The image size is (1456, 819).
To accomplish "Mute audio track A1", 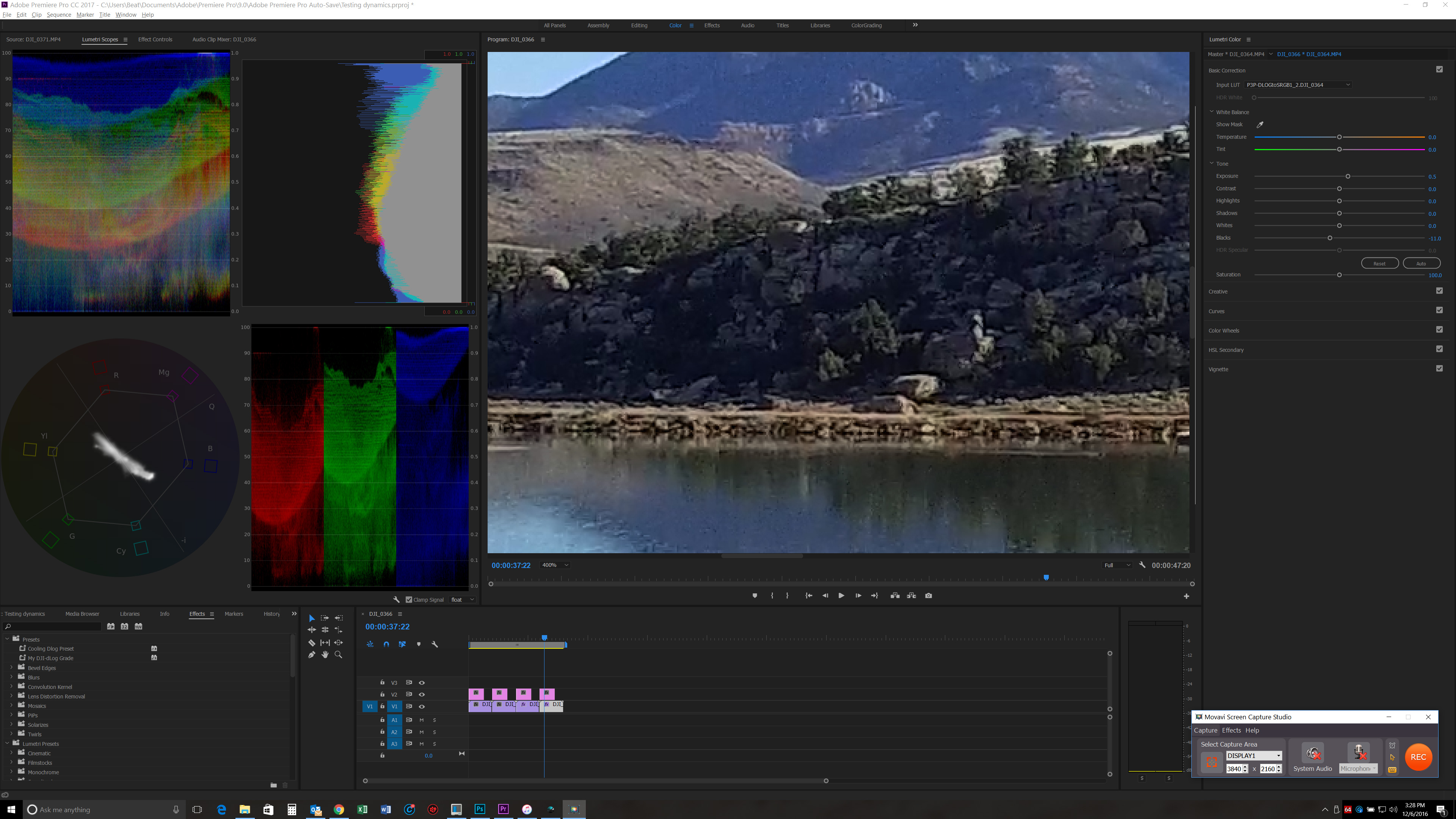I will coord(422,720).
